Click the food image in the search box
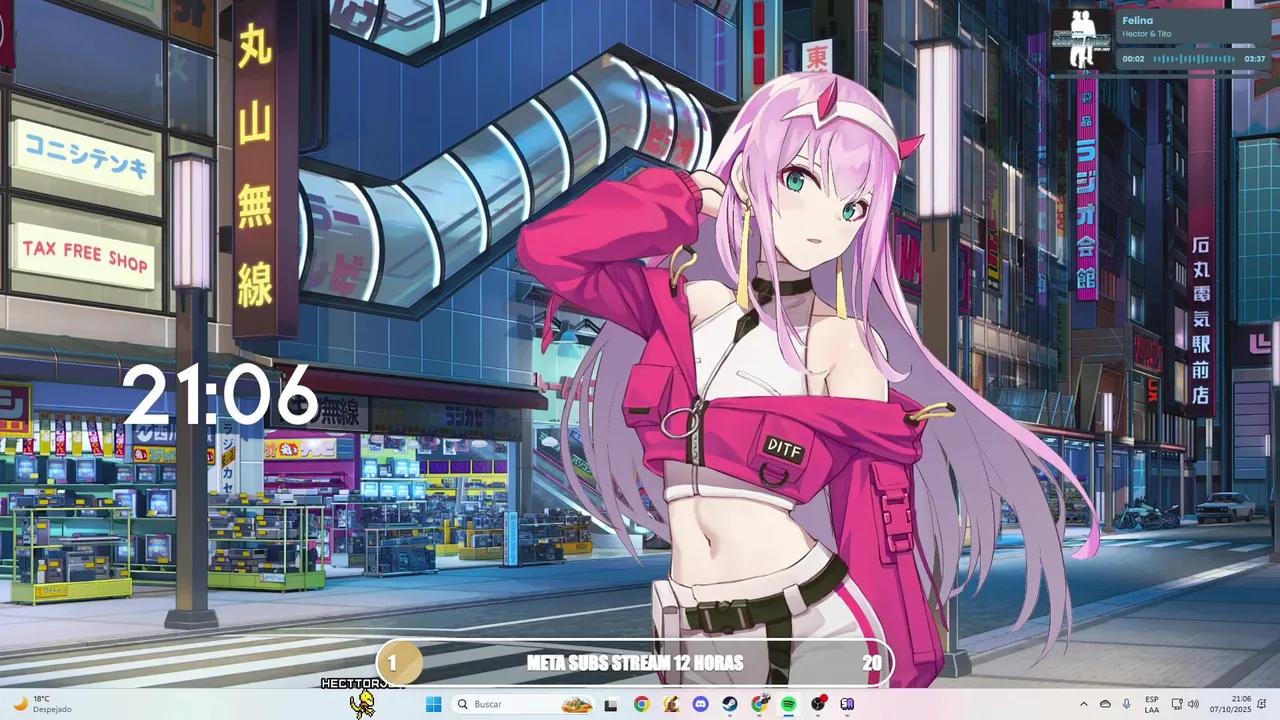This screenshot has width=1280, height=720. tap(577, 704)
